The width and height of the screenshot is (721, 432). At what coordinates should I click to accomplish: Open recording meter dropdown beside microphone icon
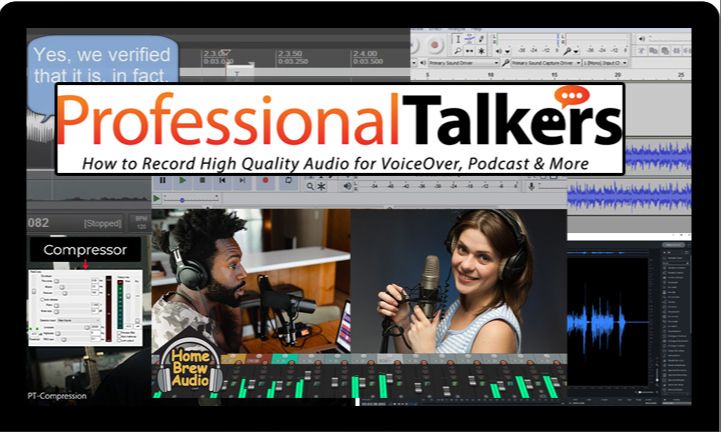point(576,51)
